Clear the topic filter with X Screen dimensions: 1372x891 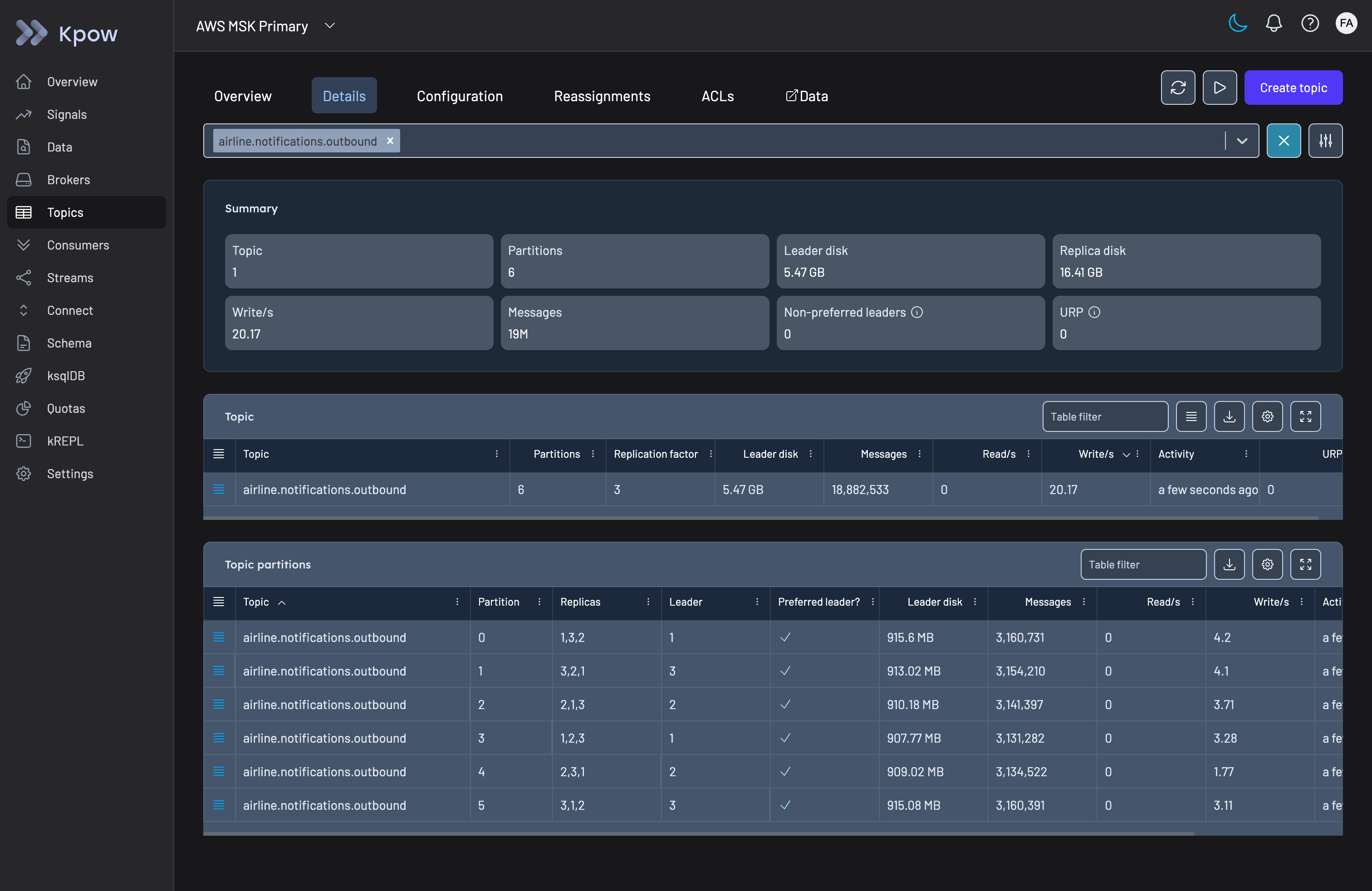coord(1283,141)
